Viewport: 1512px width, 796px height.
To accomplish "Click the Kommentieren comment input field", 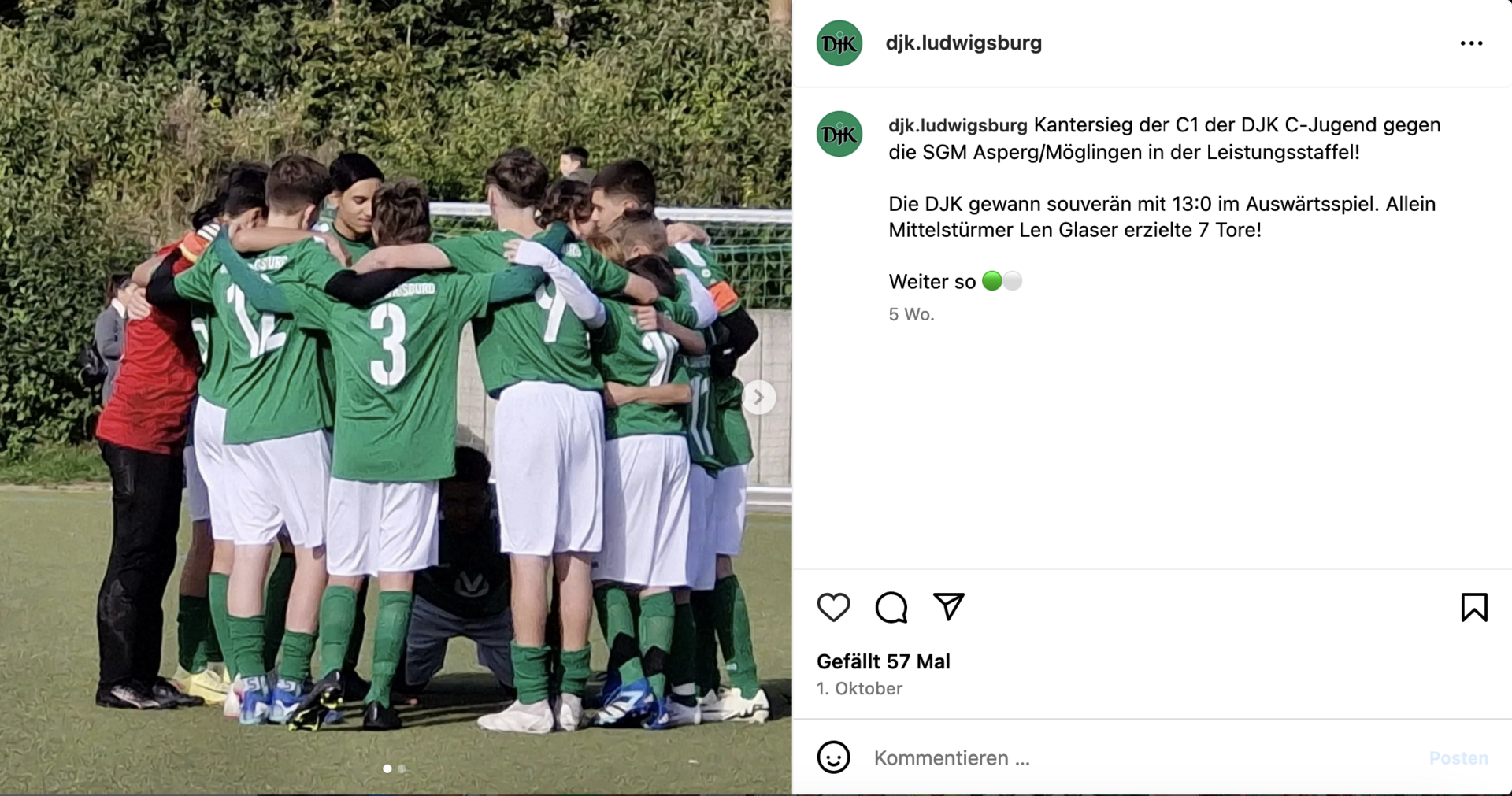I will tap(1142, 758).
